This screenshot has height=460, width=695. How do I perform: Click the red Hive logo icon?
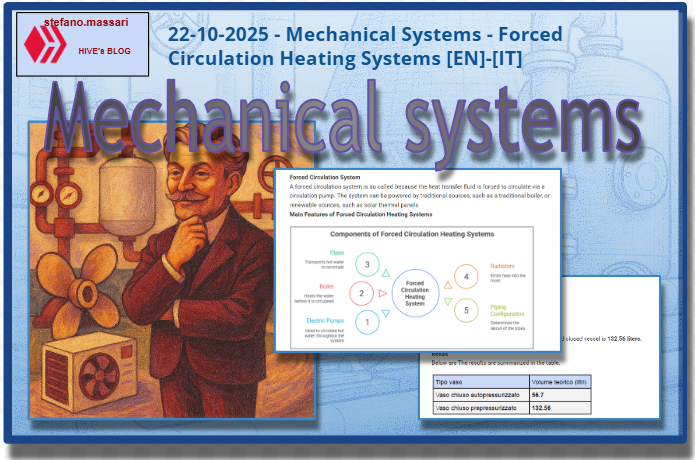pos(45,44)
